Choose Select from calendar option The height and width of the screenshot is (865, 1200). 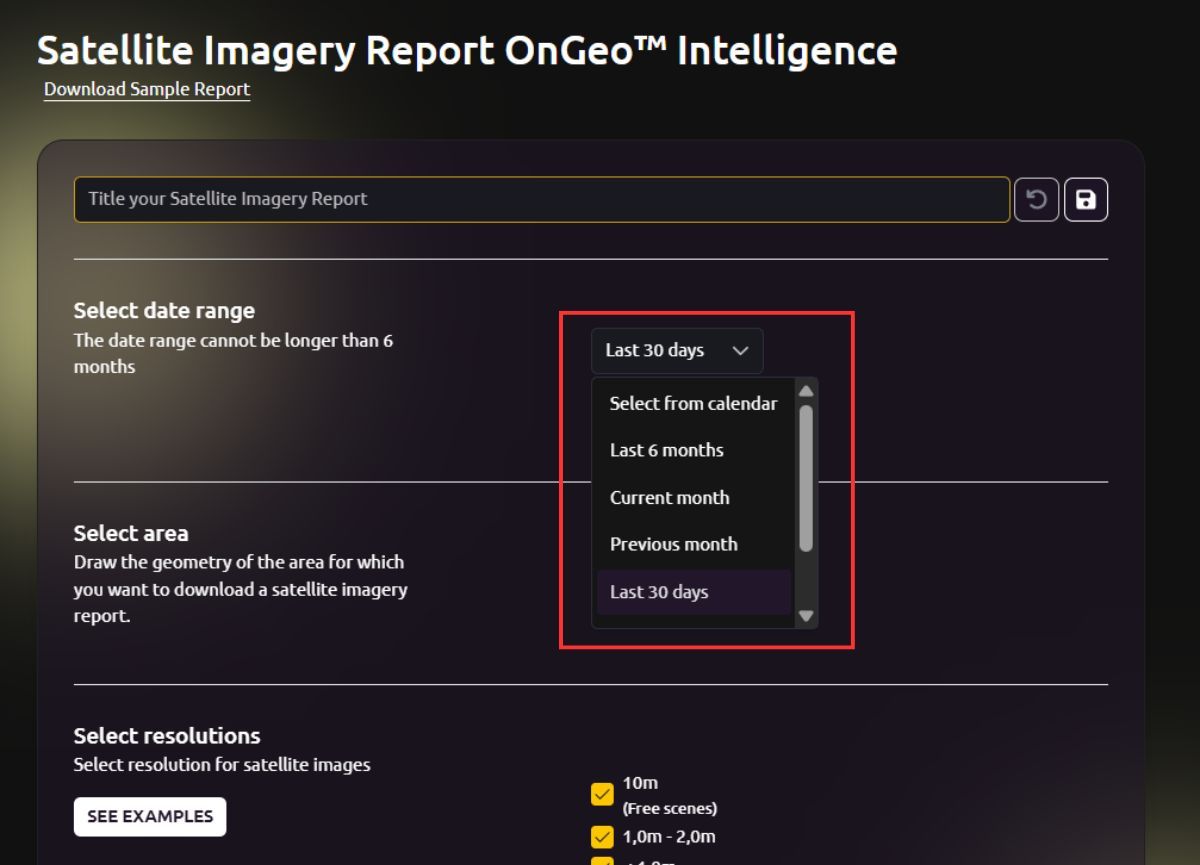pyautogui.click(x=694, y=404)
